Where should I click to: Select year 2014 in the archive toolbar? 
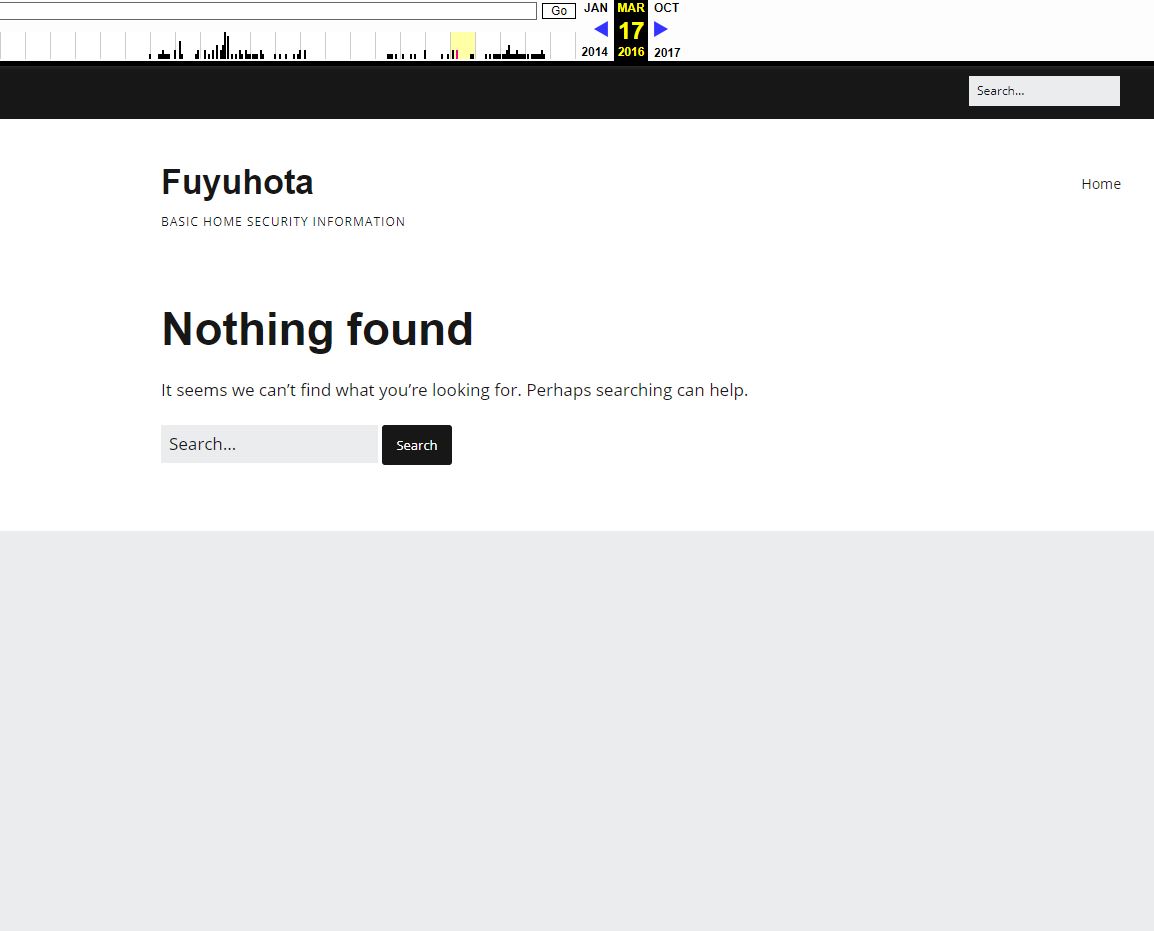(x=594, y=52)
